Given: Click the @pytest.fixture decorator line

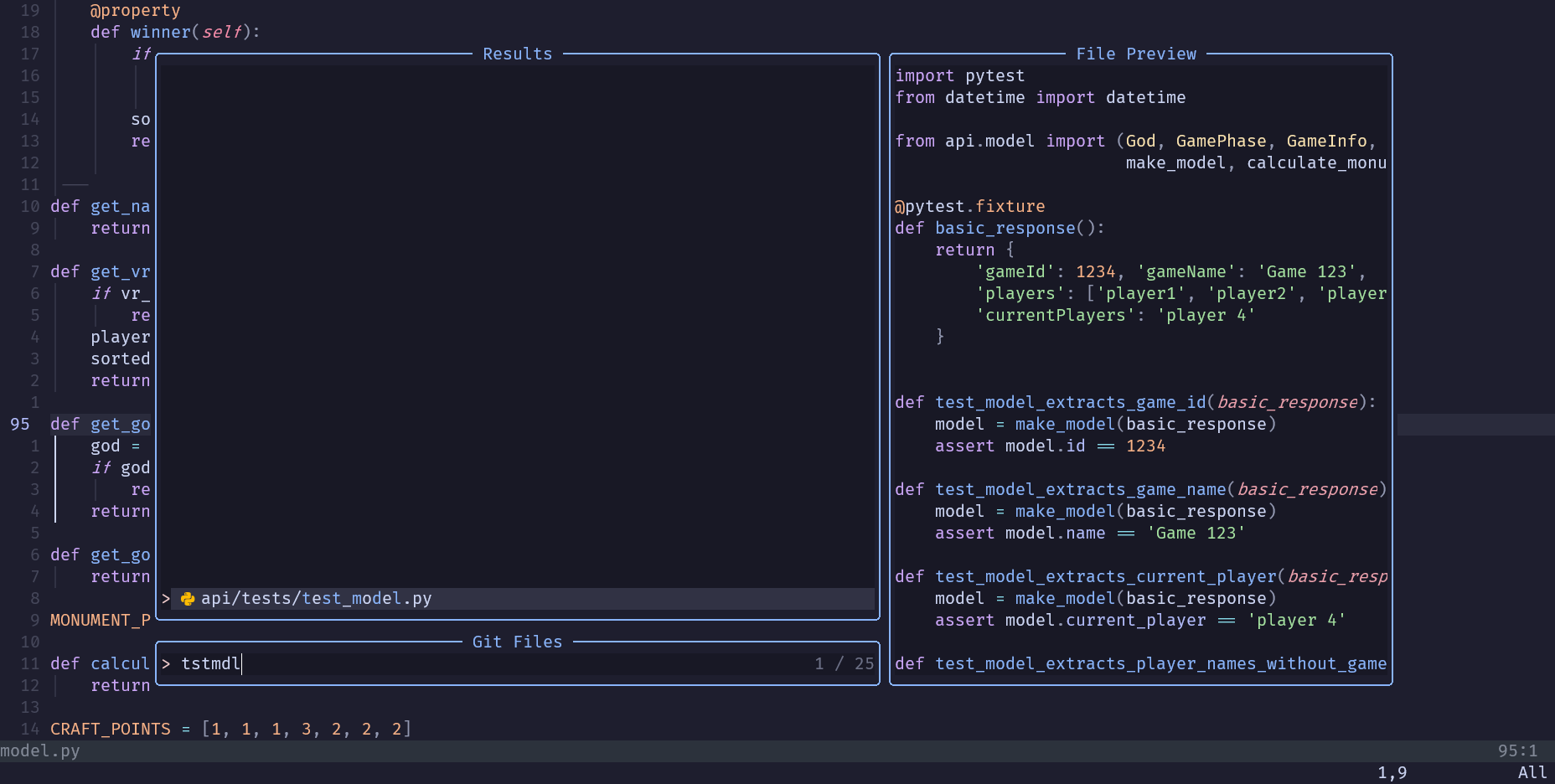Looking at the screenshot, I should tap(970, 207).
